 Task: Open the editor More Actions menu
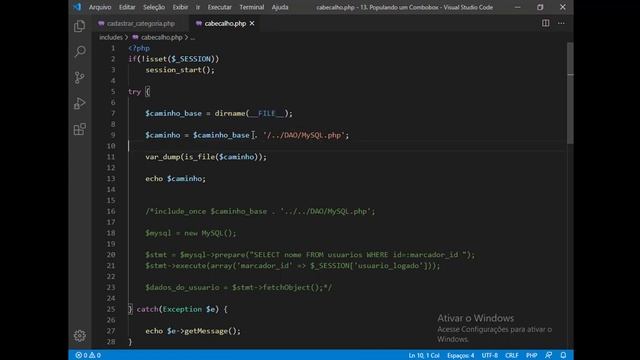coord(561,23)
